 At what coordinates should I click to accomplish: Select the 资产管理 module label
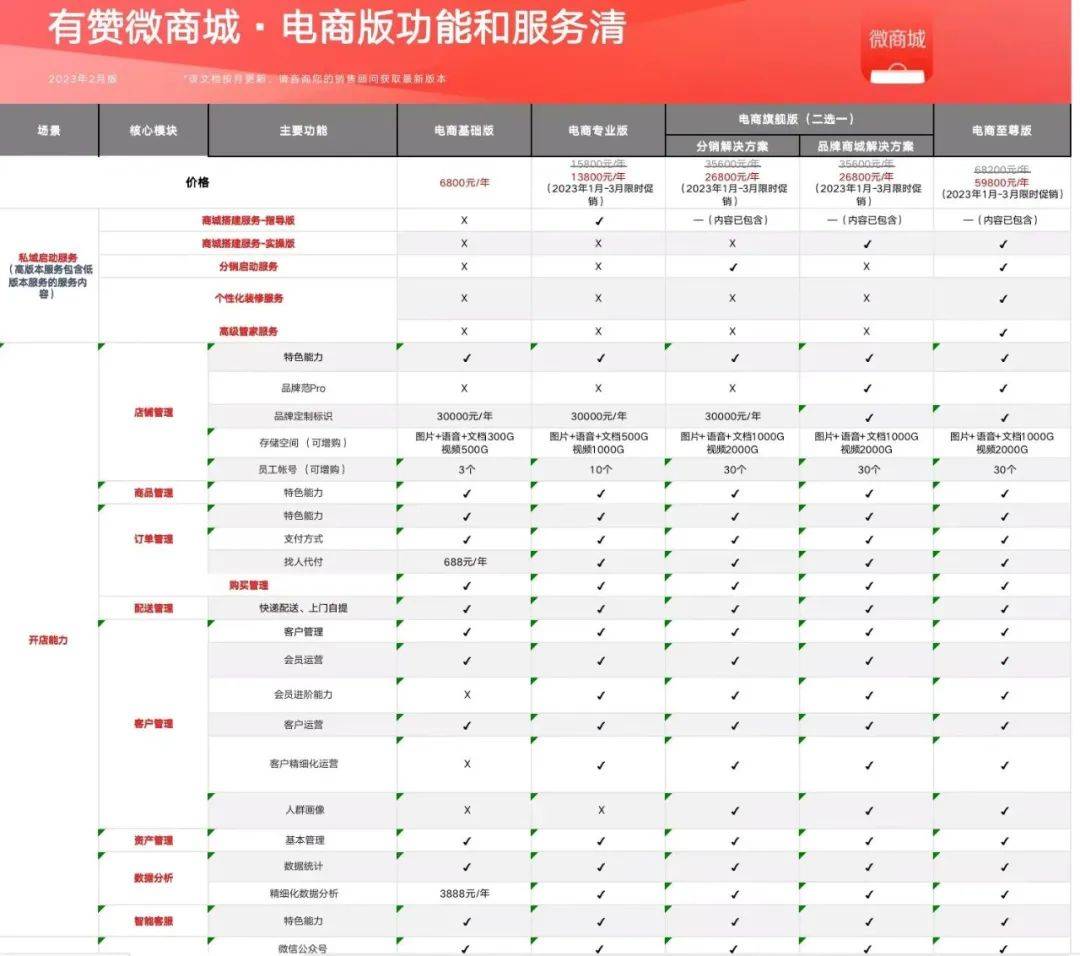154,840
